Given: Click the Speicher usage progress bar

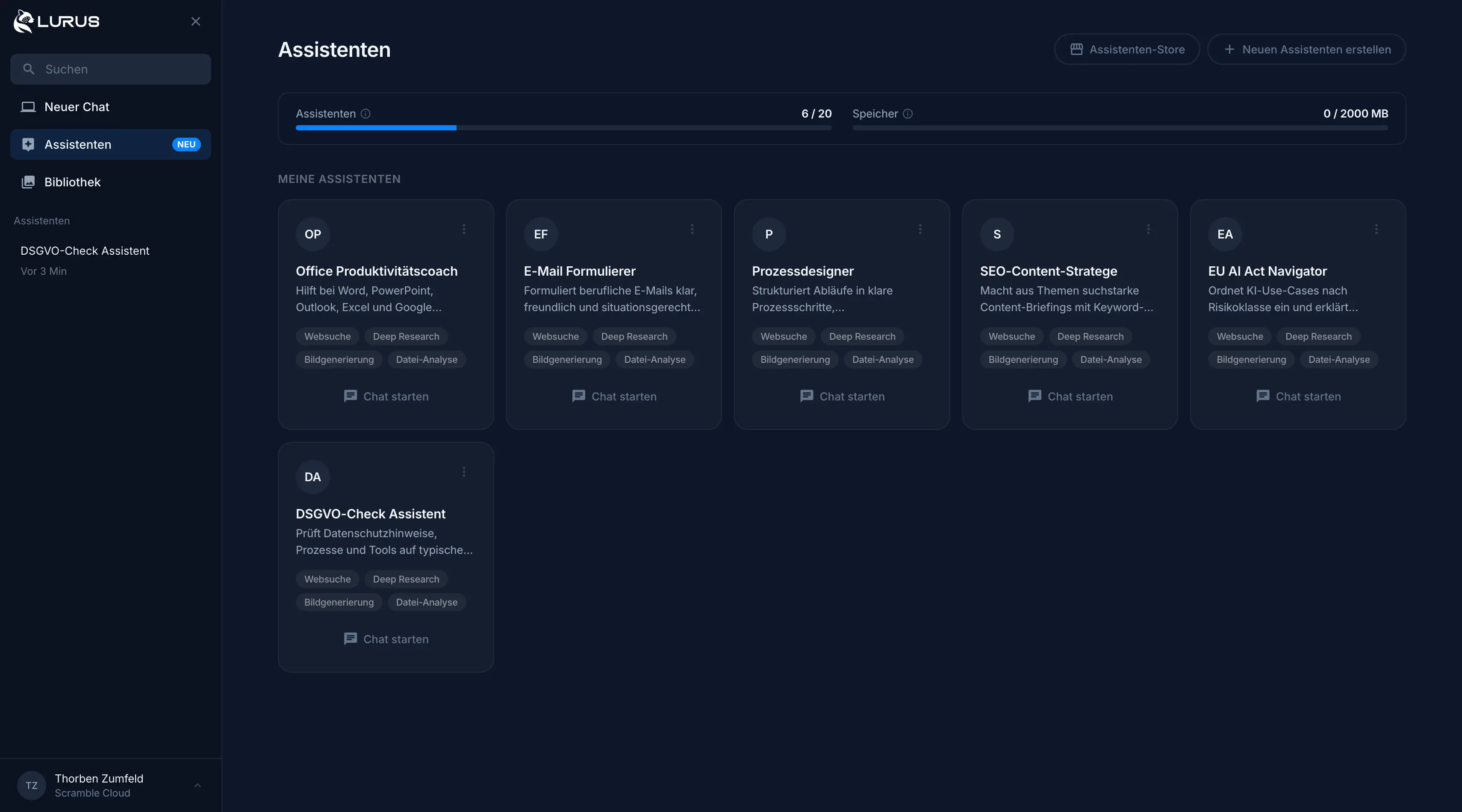Looking at the screenshot, I should point(1120,128).
